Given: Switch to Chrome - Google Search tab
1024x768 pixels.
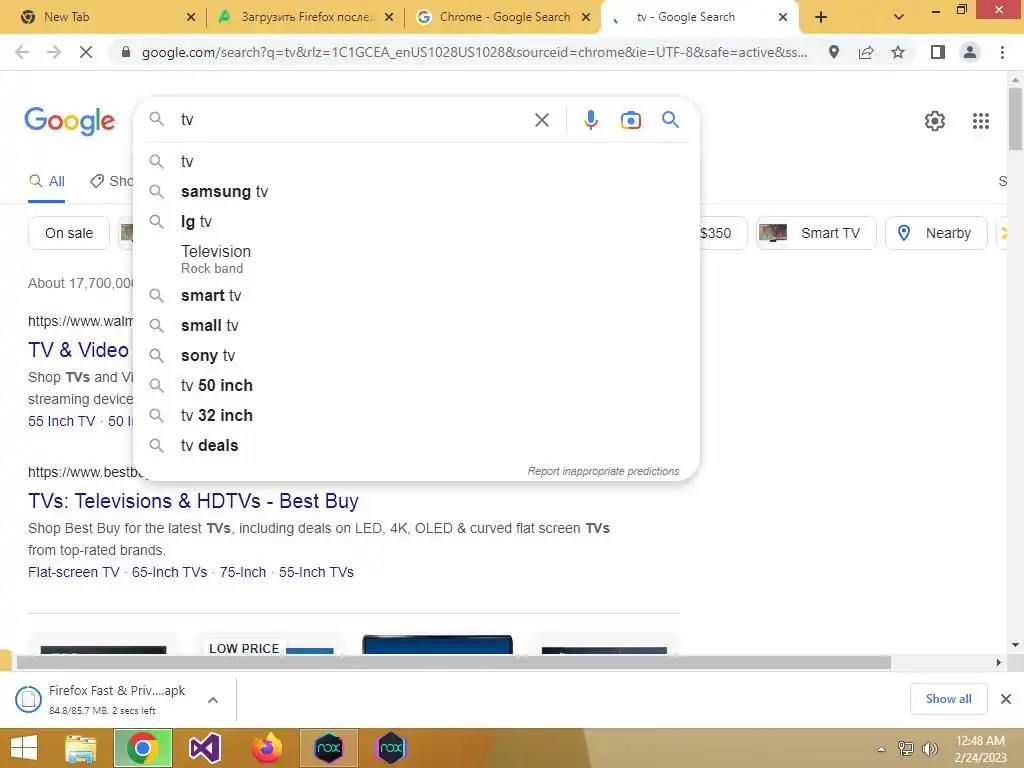Looking at the screenshot, I should pos(504,17).
